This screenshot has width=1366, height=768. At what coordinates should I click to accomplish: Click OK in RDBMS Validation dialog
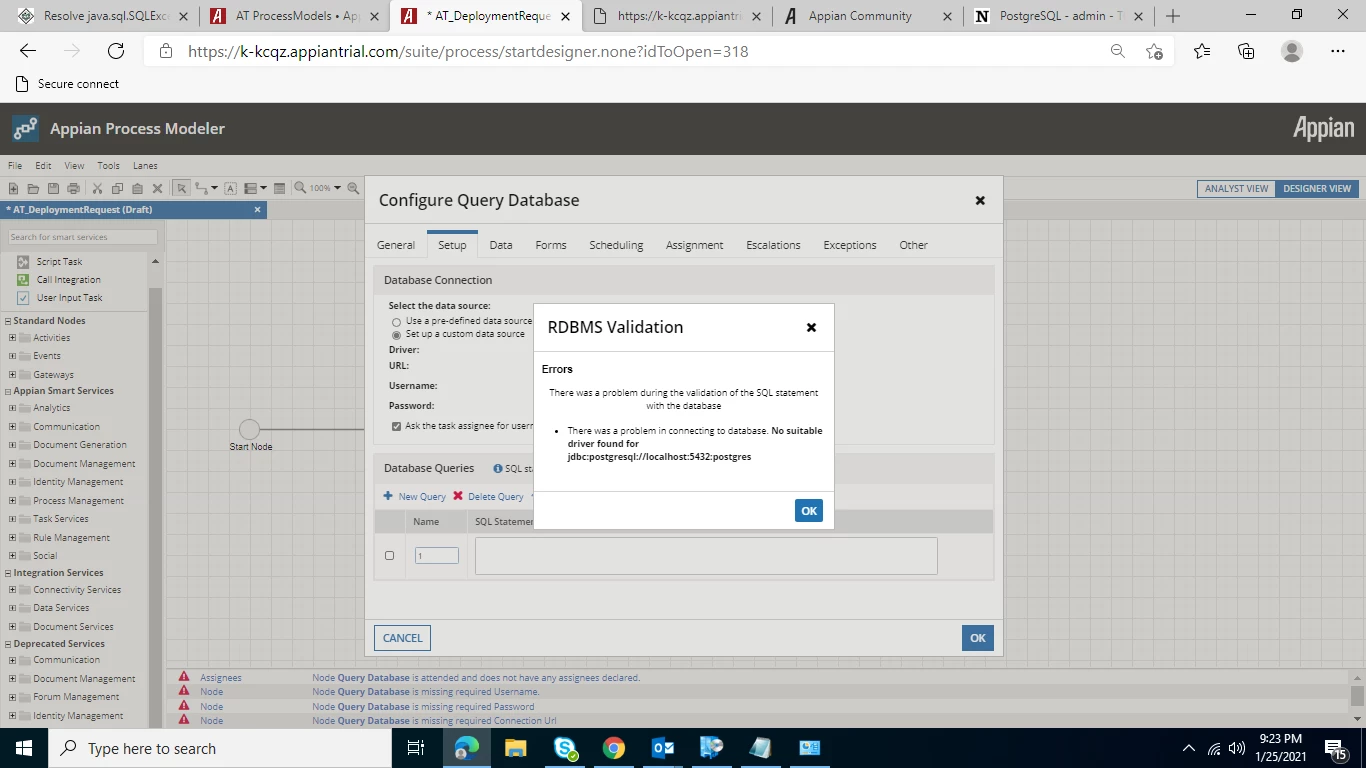point(809,511)
